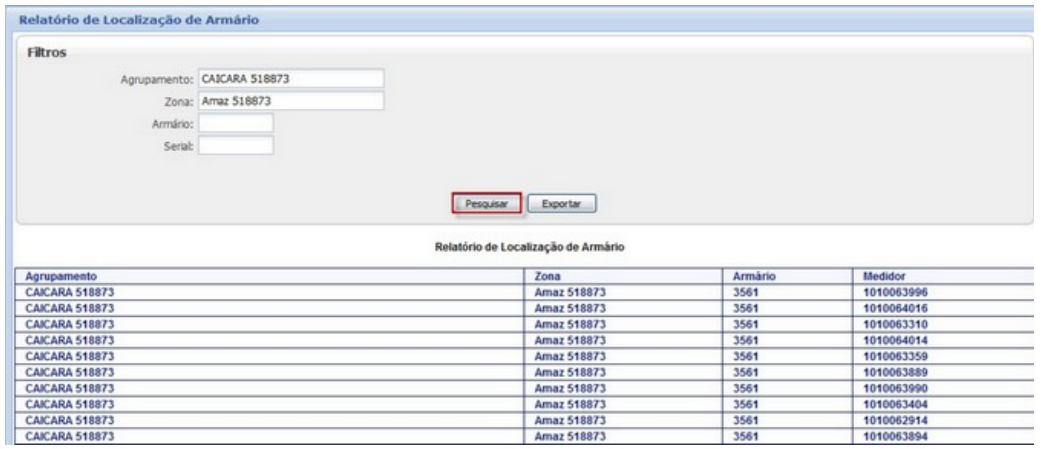Select the last row medidor 1010063894
The image size is (1041, 449).
click(x=896, y=436)
